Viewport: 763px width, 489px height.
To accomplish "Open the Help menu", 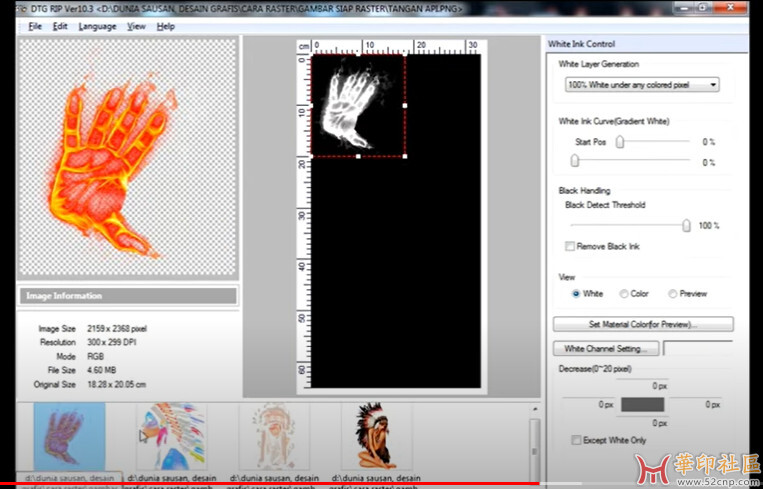I will (x=165, y=26).
